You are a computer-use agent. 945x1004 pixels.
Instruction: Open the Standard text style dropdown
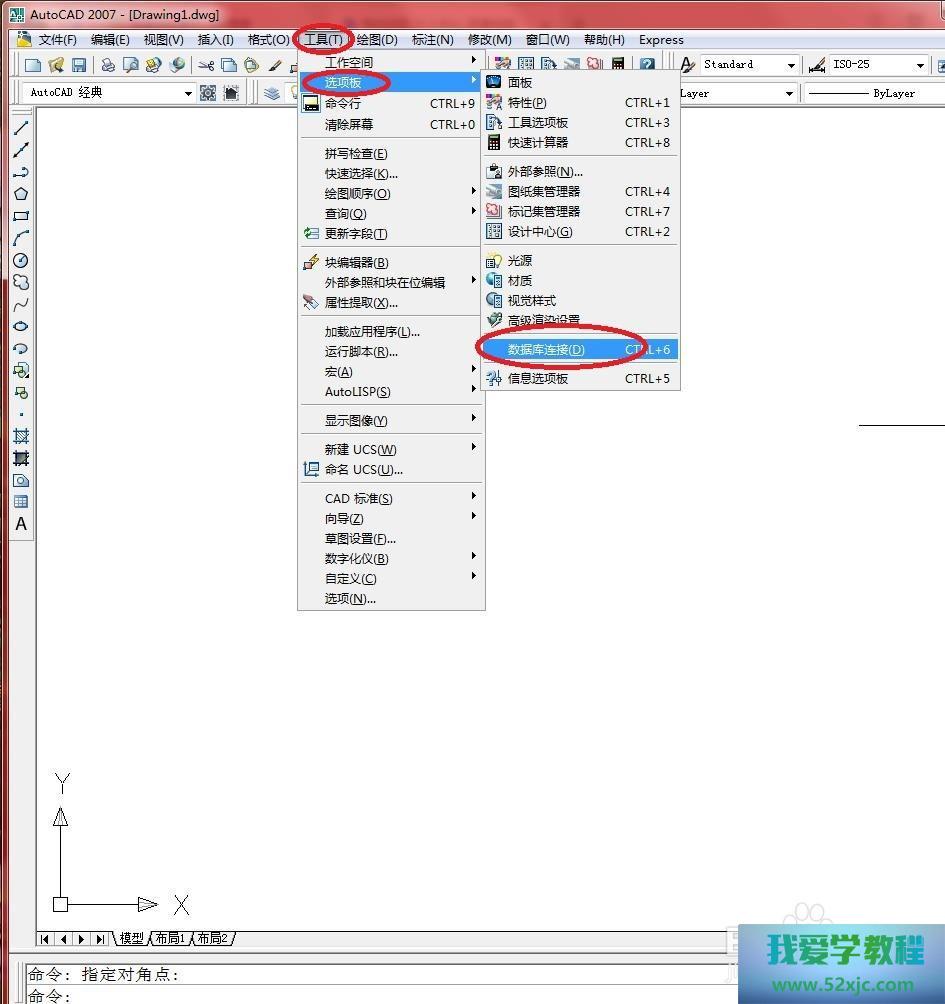pyautogui.click(x=791, y=65)
